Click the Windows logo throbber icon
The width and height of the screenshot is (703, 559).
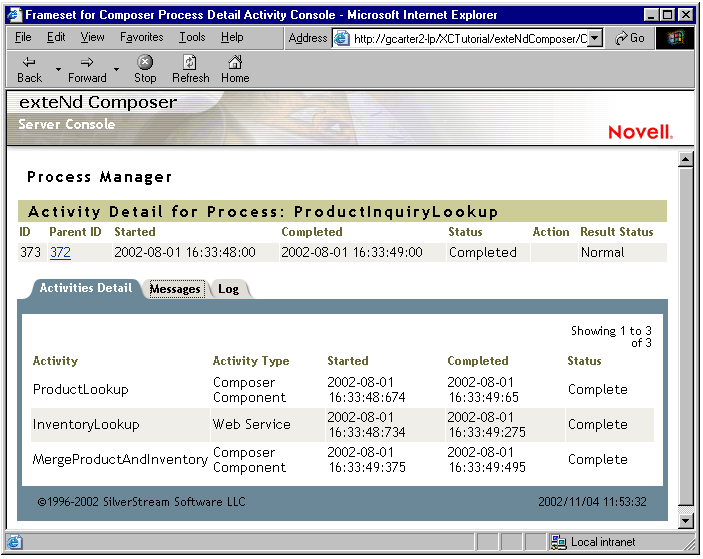coord(675,38)
